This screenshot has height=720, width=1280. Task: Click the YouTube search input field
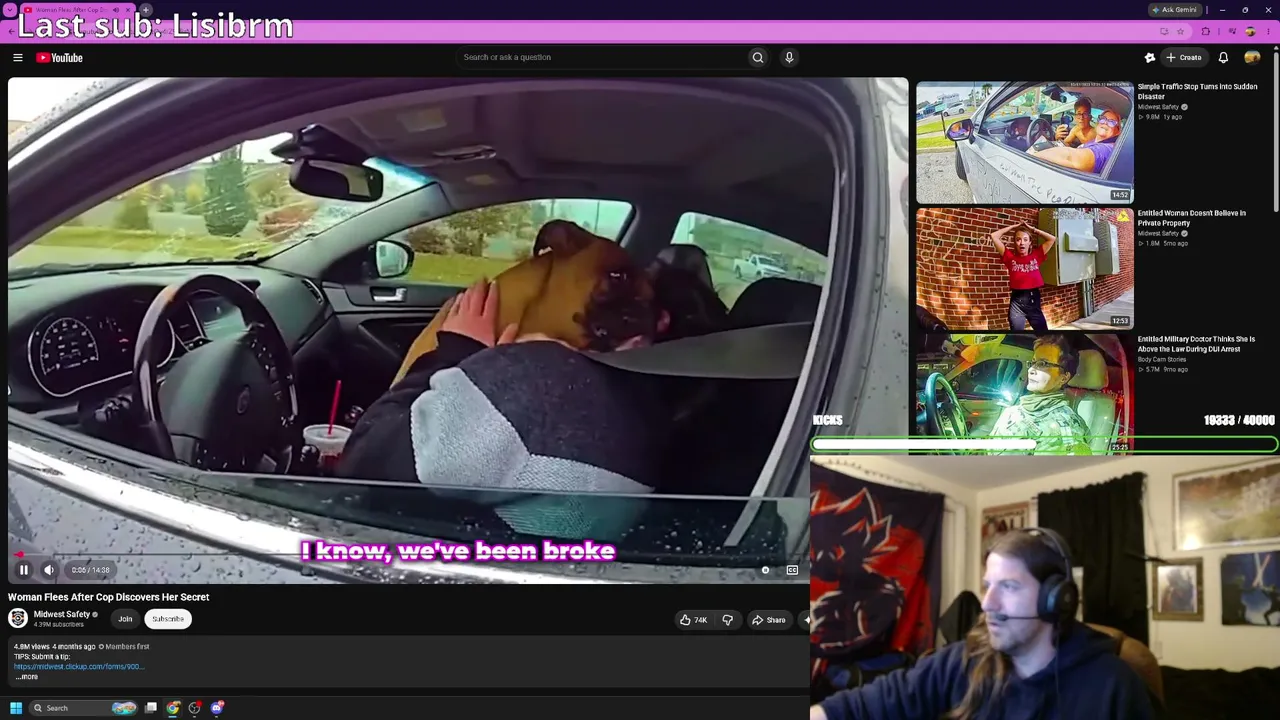click(603, 57)
